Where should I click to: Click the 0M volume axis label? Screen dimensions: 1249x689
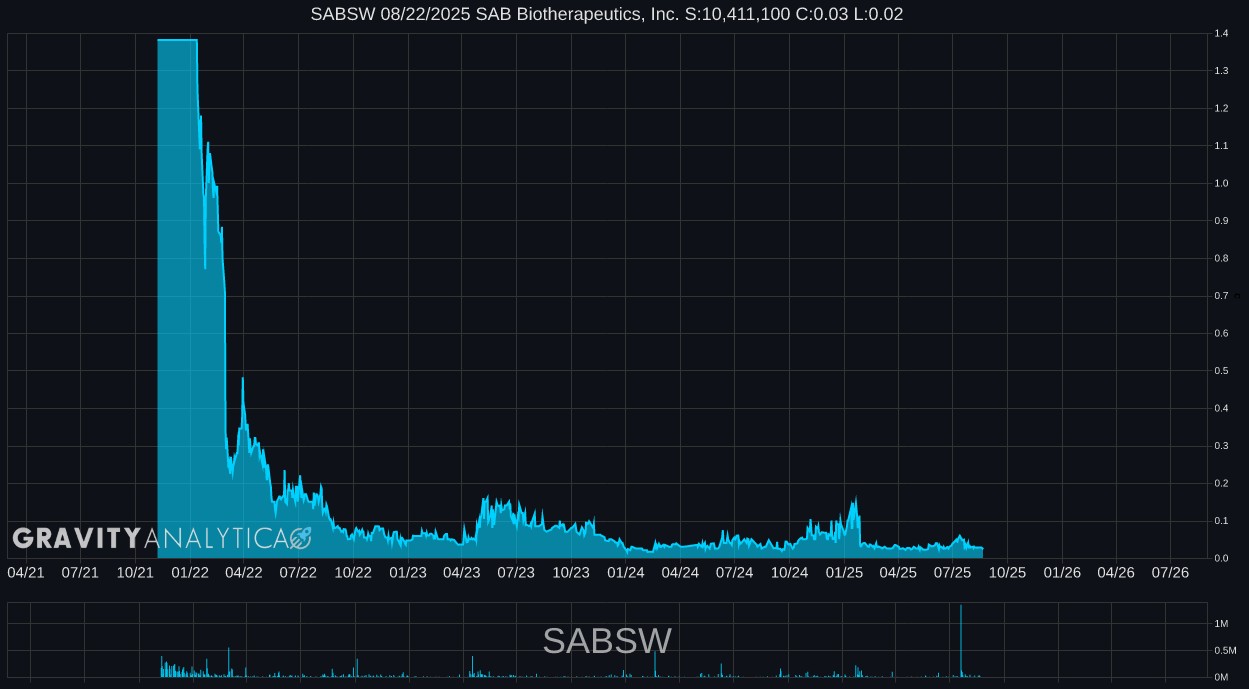pos(1221,678)
